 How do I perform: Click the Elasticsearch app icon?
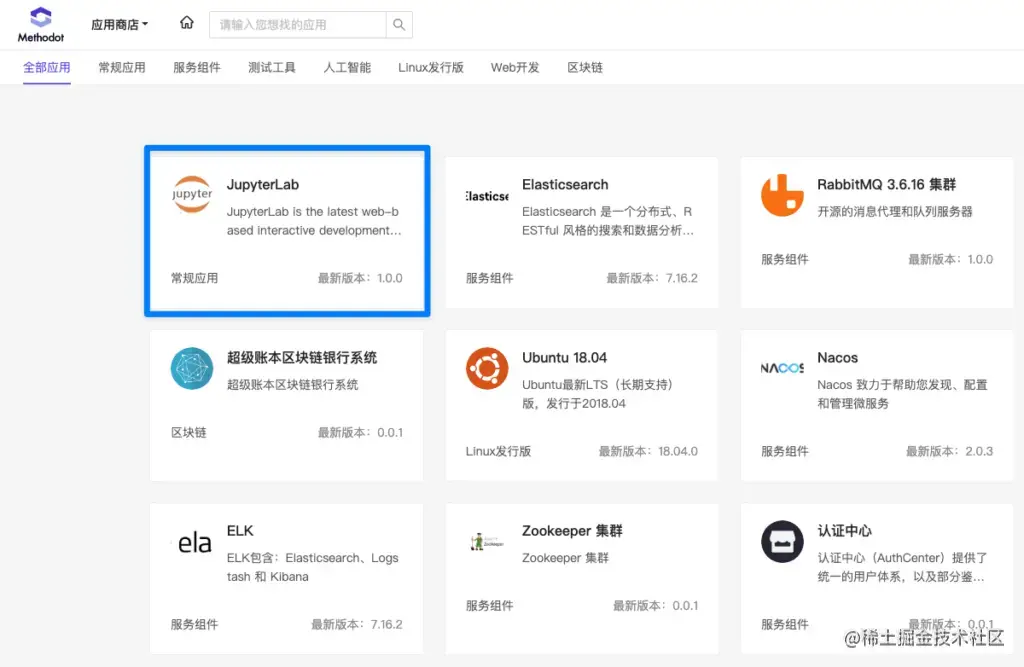[x=486, y=196]
